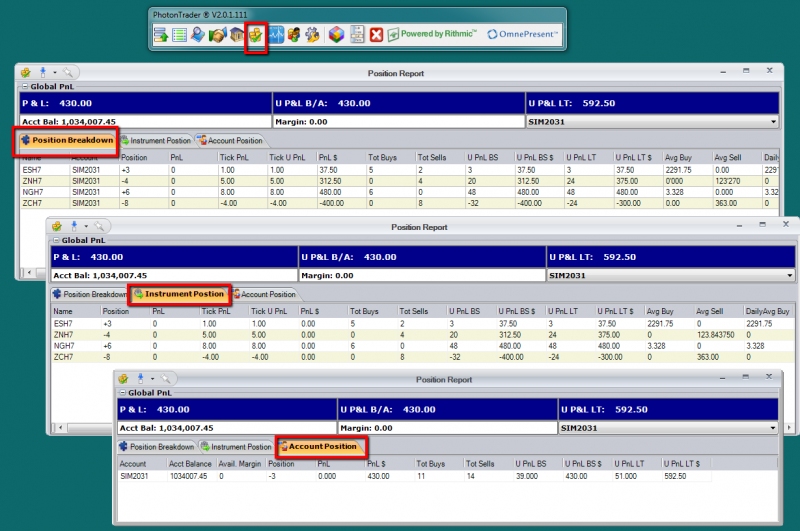Open the magnifier search icon in PhotonTrader toolbar
The height and width of the screenshot is (531, 800).
point(198,35)
